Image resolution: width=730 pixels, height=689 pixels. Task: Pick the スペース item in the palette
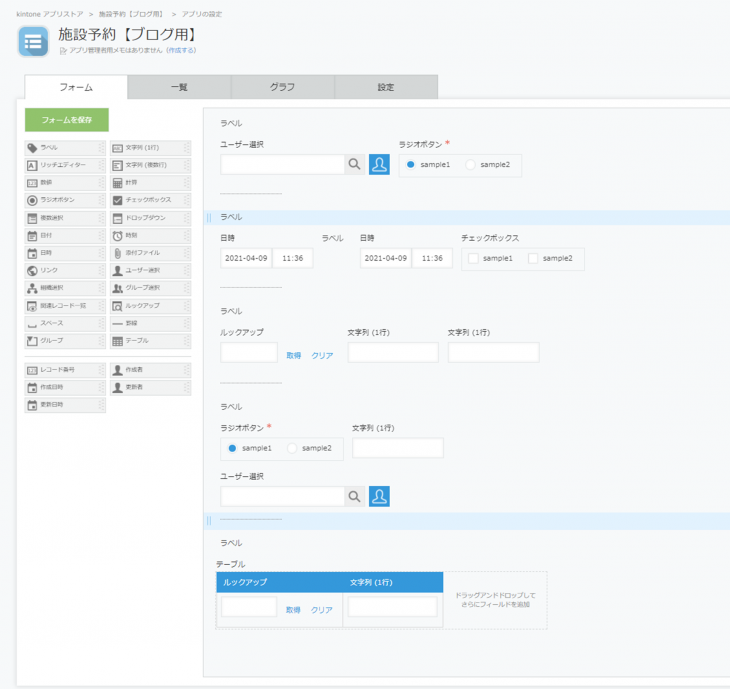[x=65, y=323]
